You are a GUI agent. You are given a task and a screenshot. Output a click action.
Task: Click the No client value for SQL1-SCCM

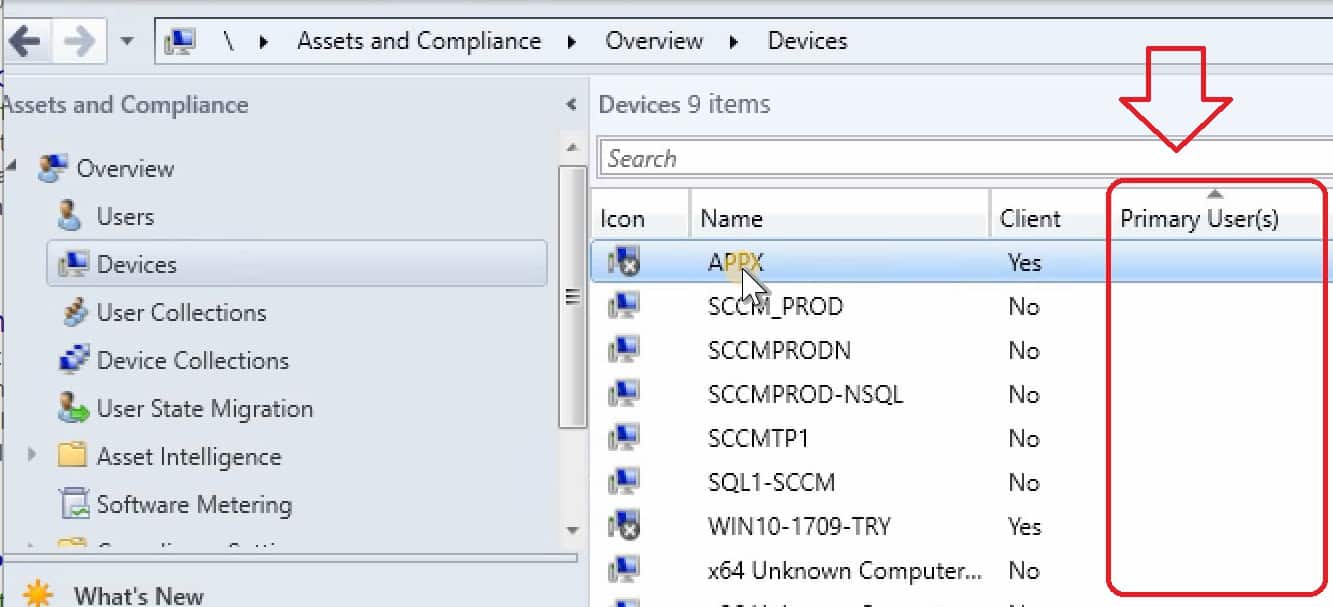(x=1024, y=483)
